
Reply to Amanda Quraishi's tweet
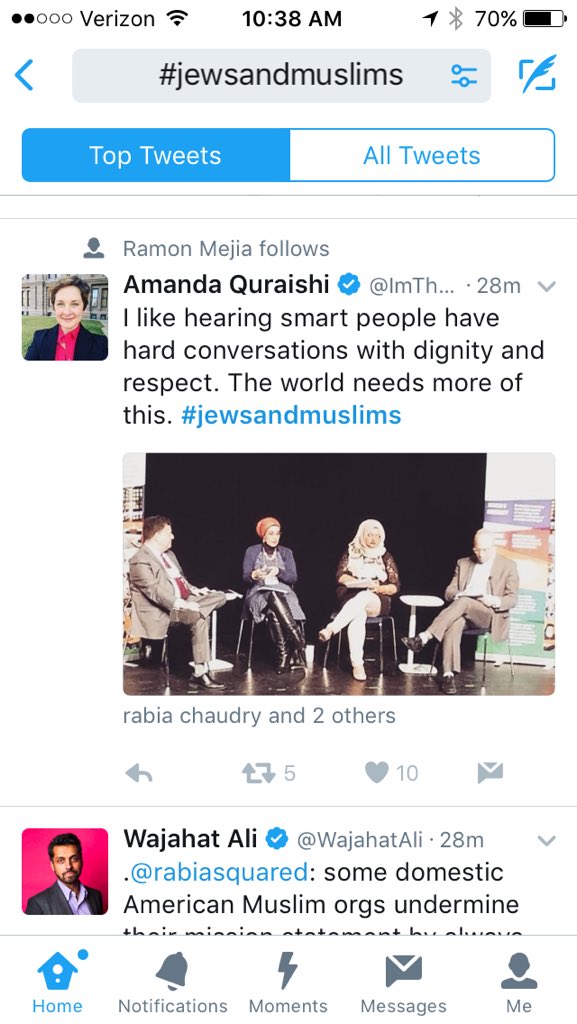click(138, 773)
